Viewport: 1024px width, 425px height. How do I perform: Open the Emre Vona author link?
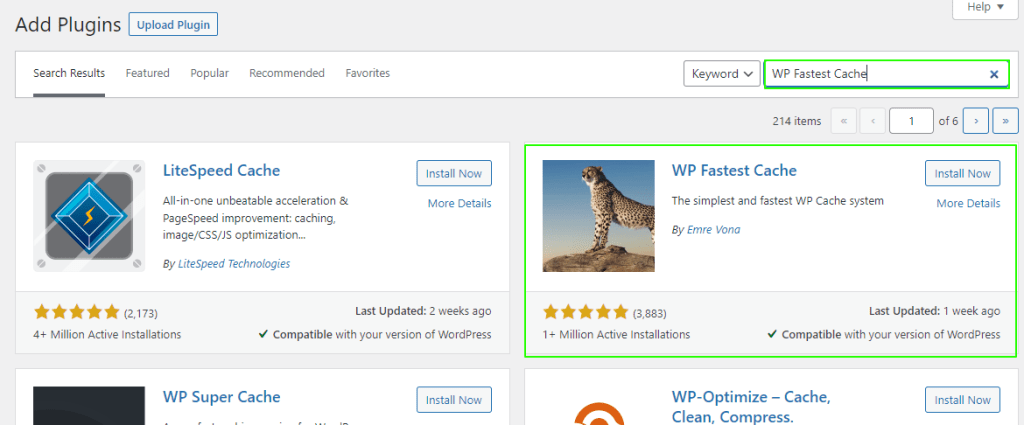click(713, 230)
